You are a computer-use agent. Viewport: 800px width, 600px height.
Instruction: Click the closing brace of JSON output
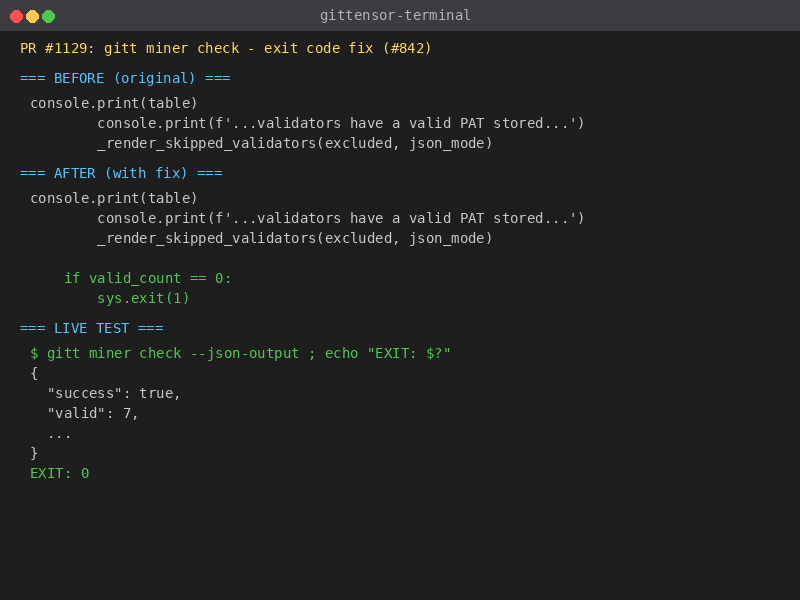34,454
